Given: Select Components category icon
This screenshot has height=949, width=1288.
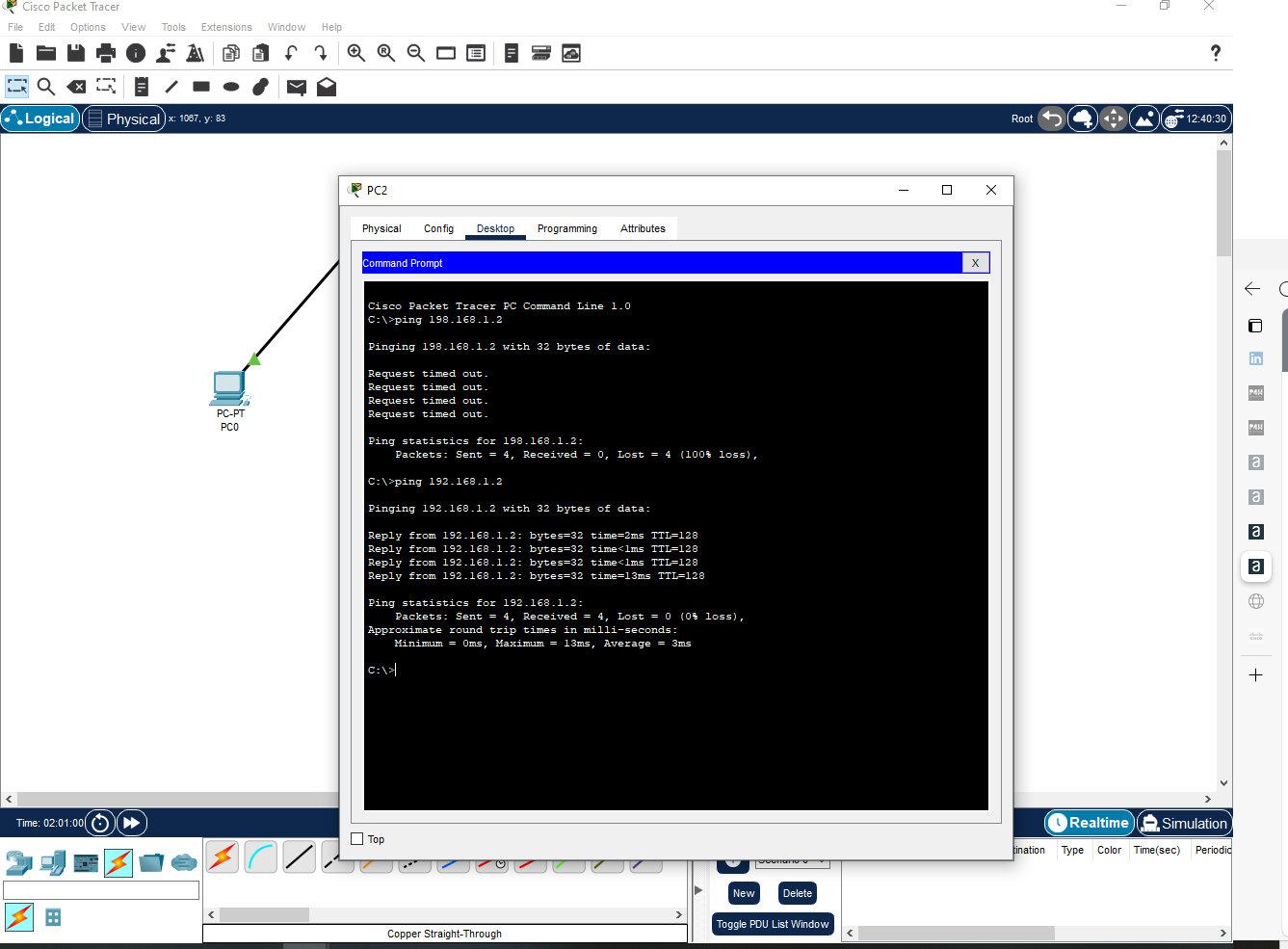Looking at the screenshot, I should tap(86, 862).
